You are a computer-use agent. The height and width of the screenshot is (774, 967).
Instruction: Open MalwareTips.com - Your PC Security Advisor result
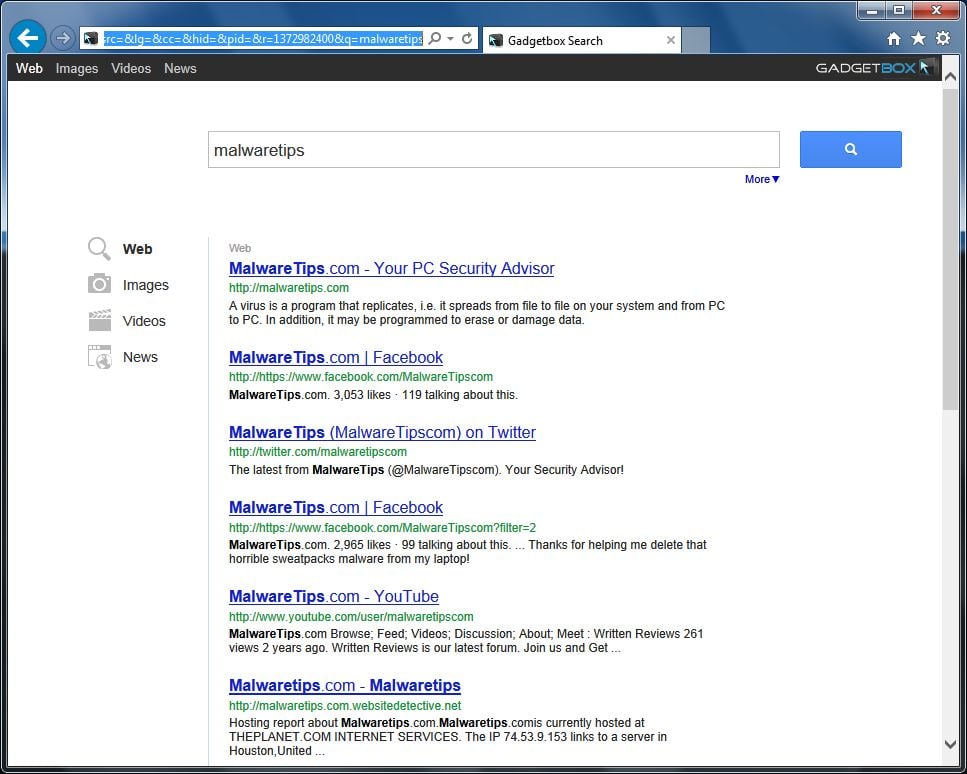coord(392,269)
